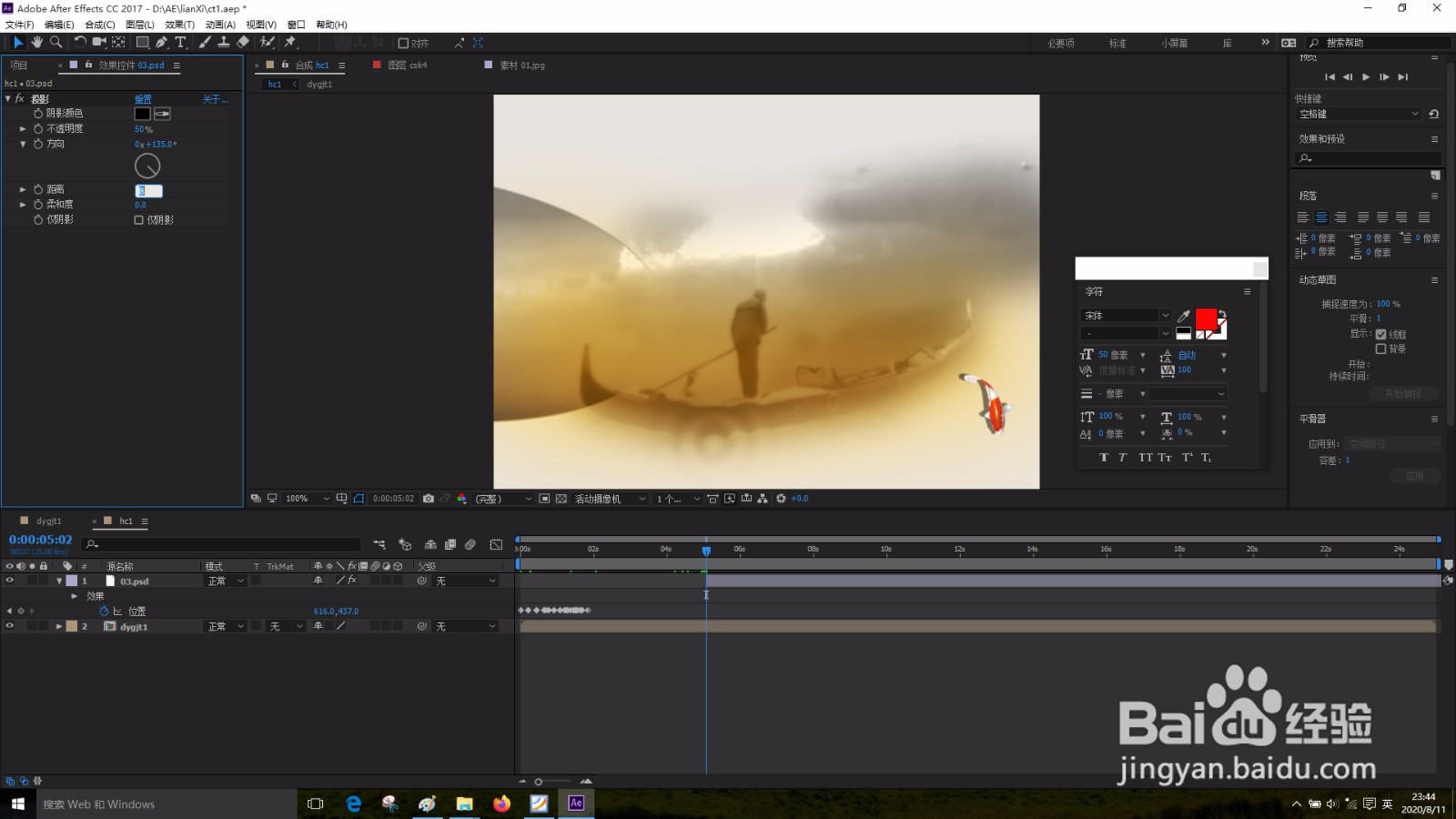This screenshot has width=1456, height=819.
Task: Select the Roto Brush tool
Action: (x=268, y=43)
